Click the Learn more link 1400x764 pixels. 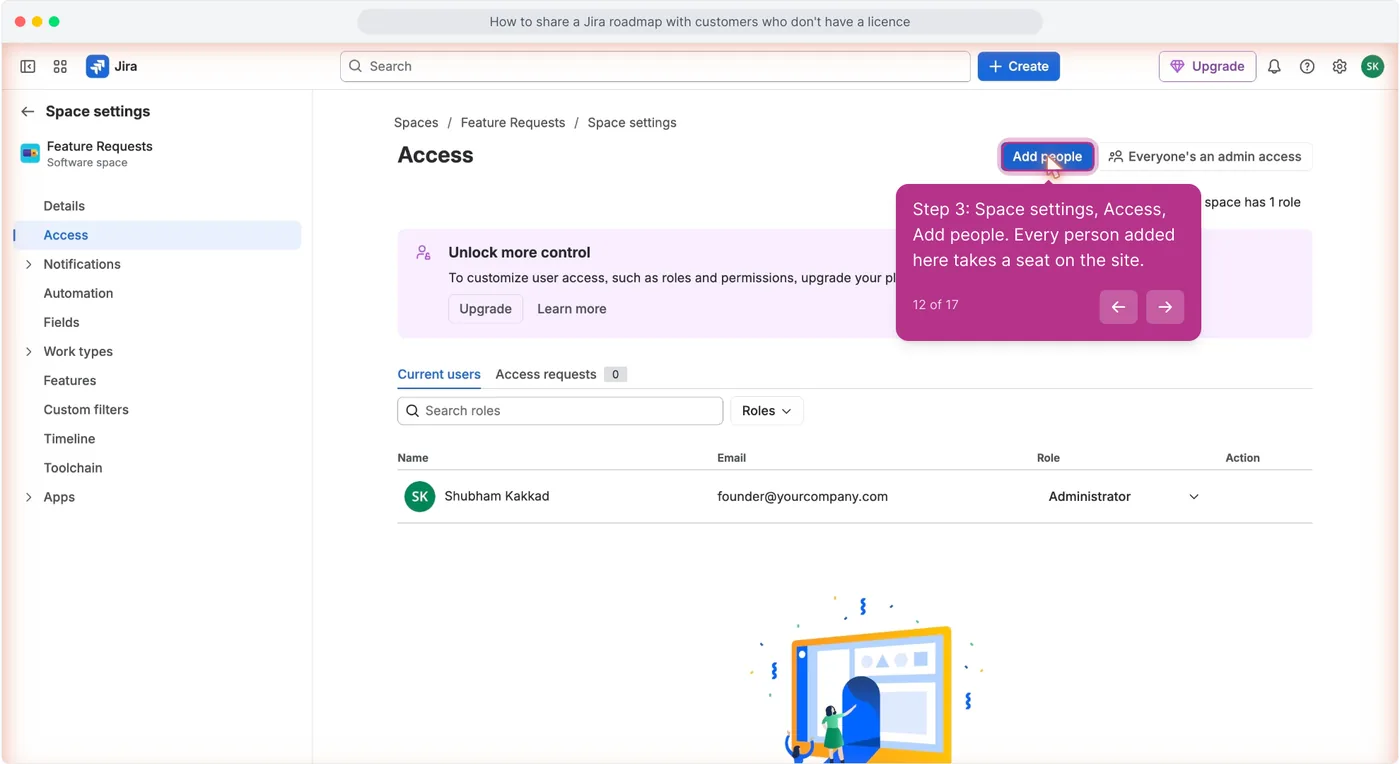coord(572,309)
